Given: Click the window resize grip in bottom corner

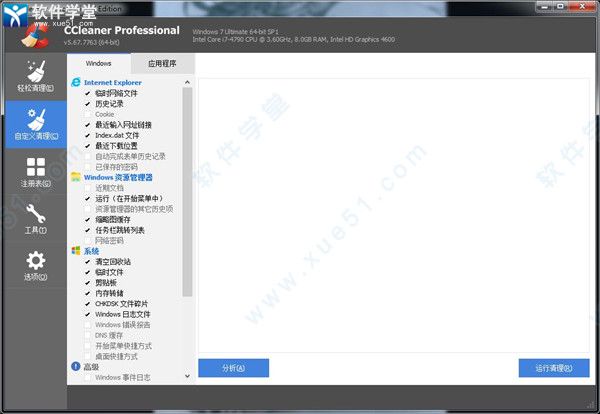Looking at the screenshot, I should [x=592, y=405].
